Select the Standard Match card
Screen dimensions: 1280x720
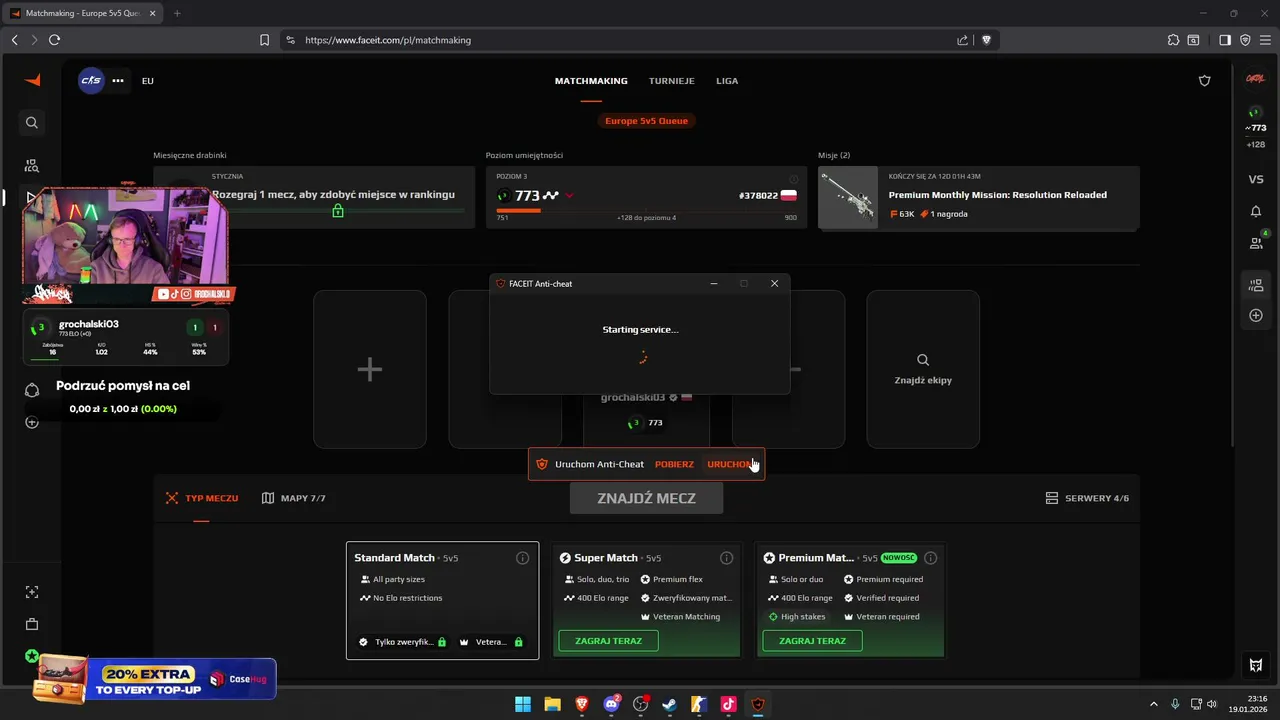click(442, 600)
